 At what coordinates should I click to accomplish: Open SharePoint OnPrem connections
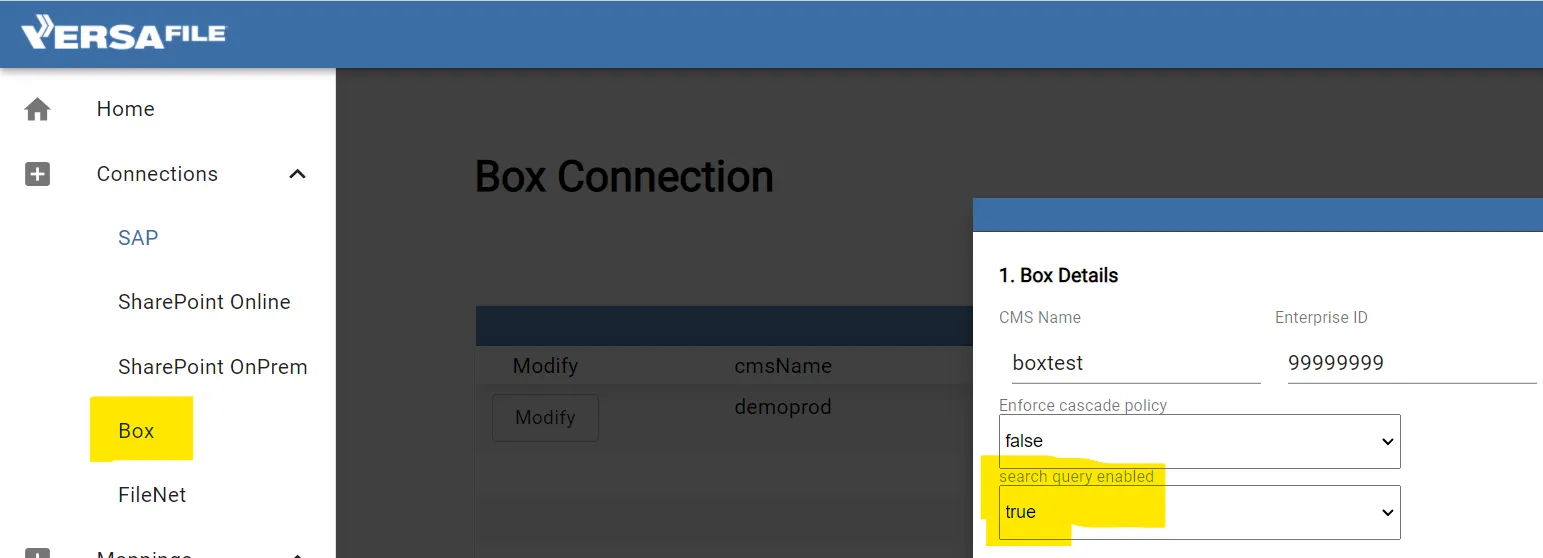click(x=212, y=367)
